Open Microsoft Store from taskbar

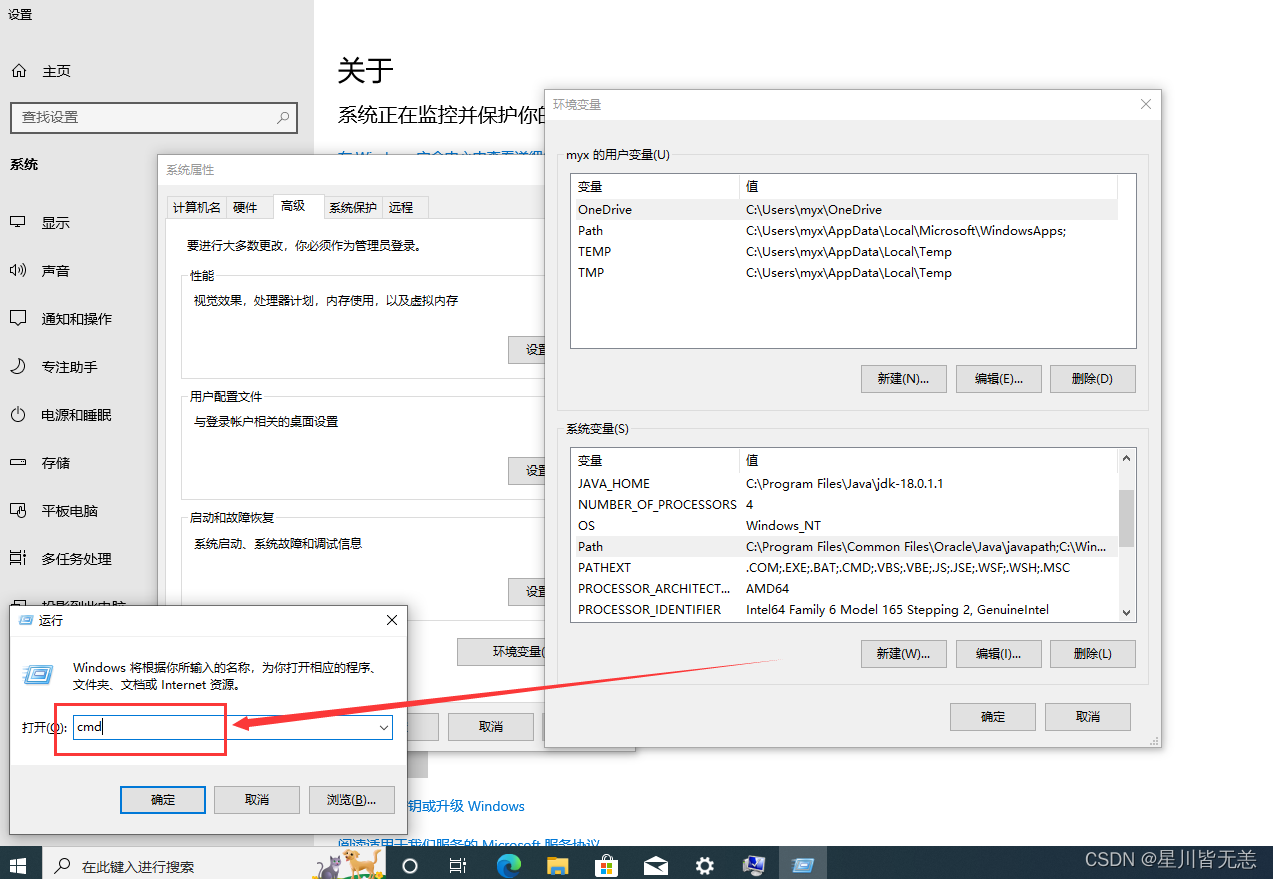[x=606, y=865]
